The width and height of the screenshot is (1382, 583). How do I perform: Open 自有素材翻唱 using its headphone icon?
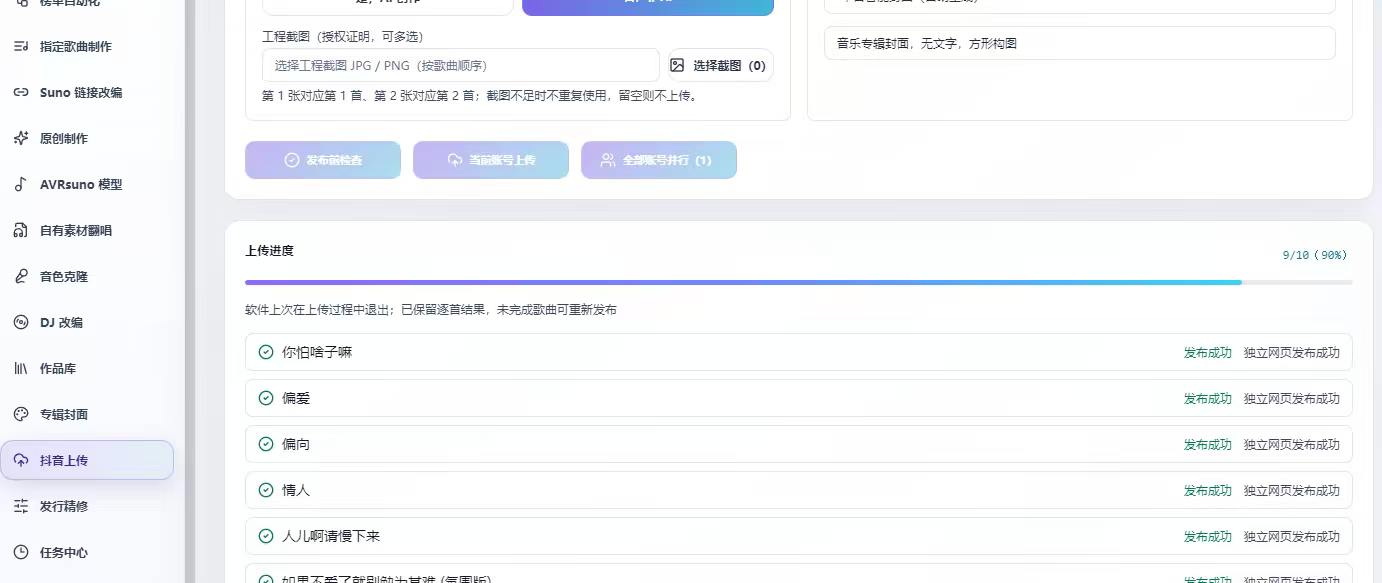pos(21,230)
